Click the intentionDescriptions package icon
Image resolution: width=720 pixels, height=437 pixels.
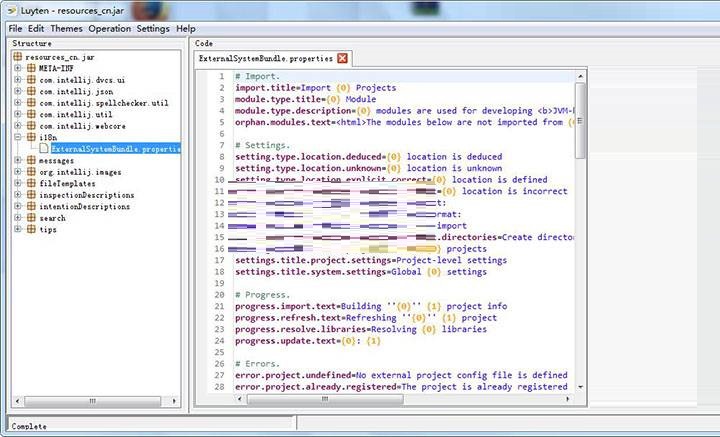[31, 206]
